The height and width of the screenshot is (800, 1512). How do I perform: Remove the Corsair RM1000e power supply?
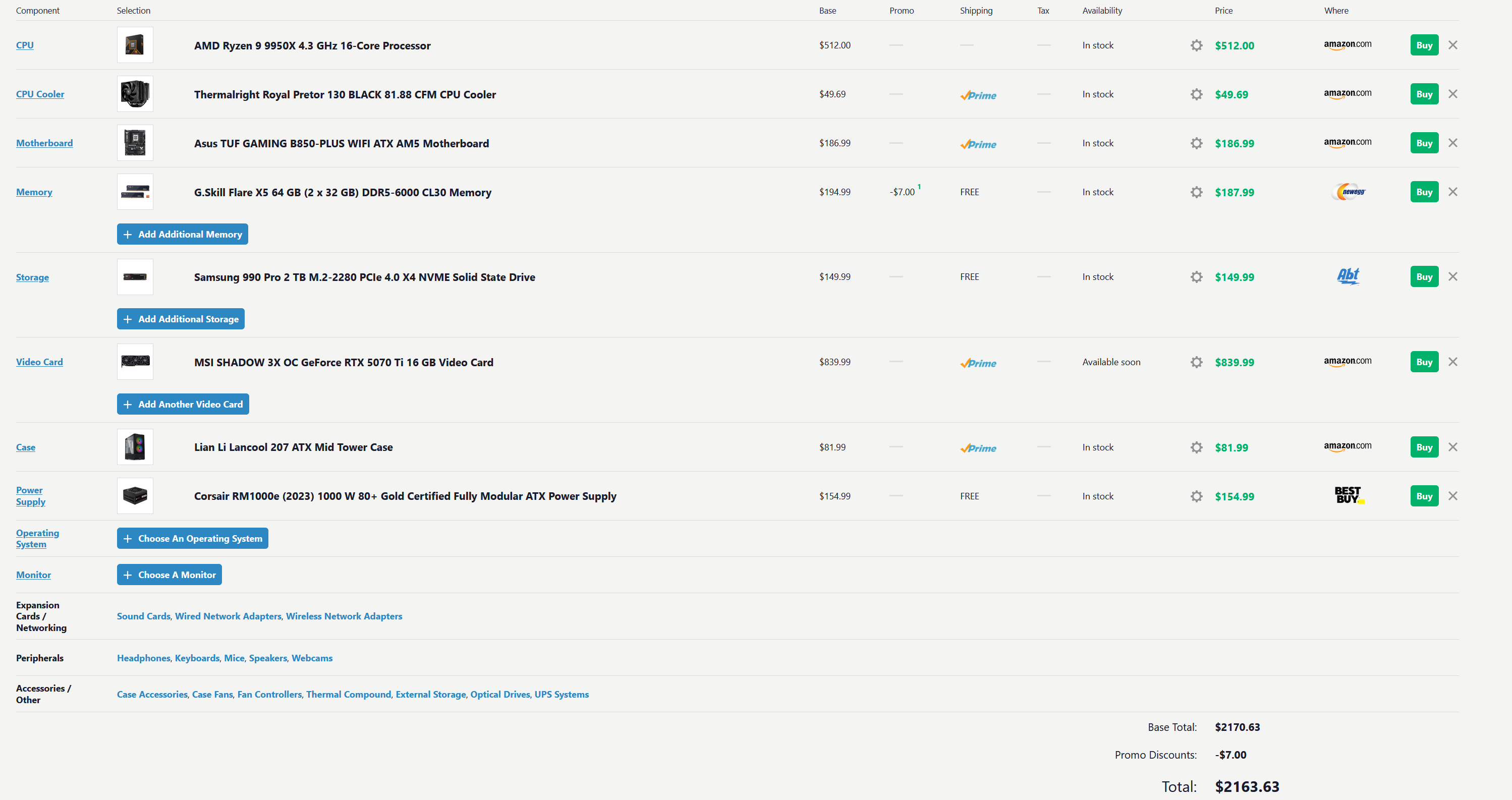[1452, 496]
